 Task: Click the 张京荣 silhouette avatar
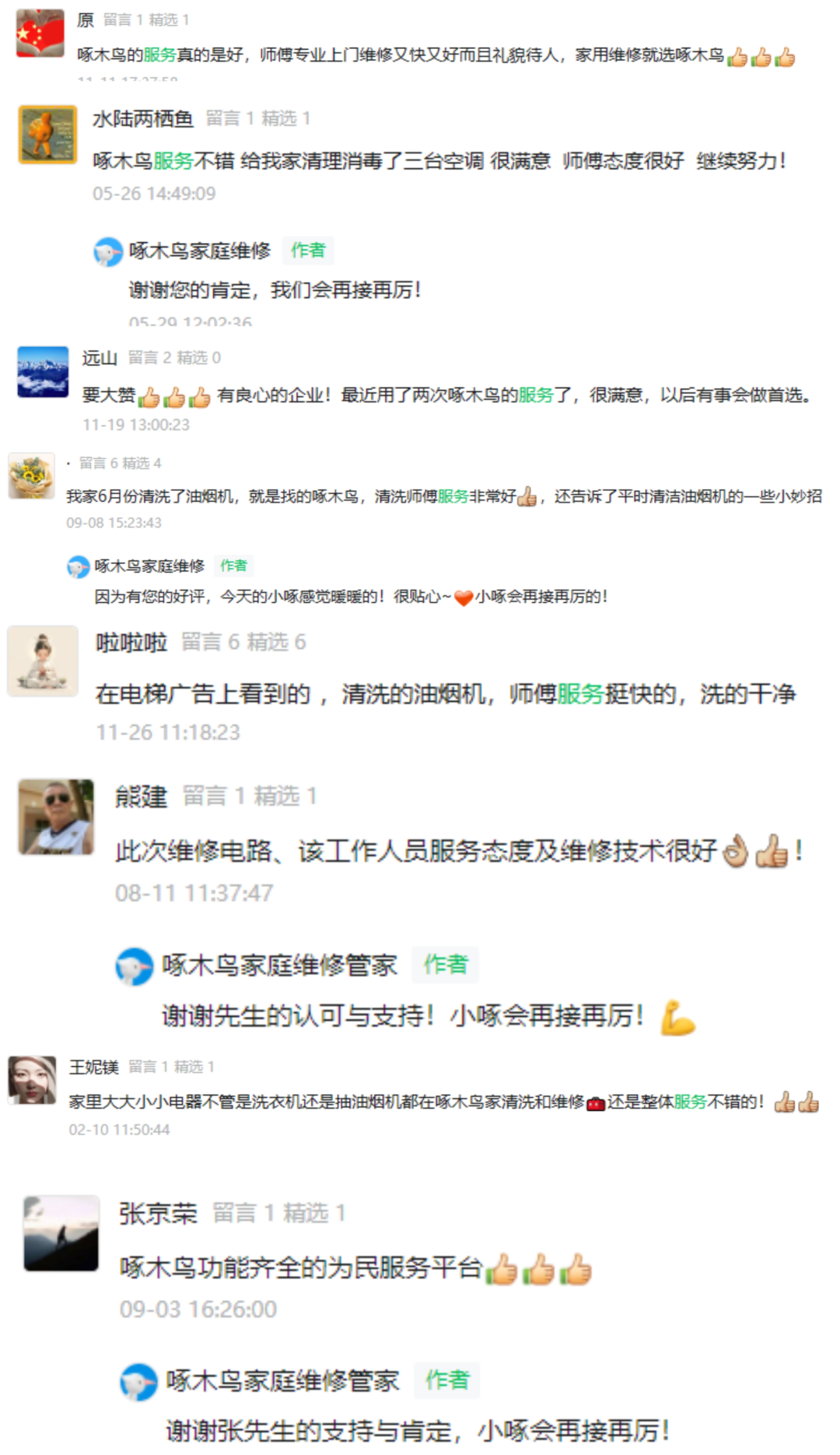coord(61,1233)
